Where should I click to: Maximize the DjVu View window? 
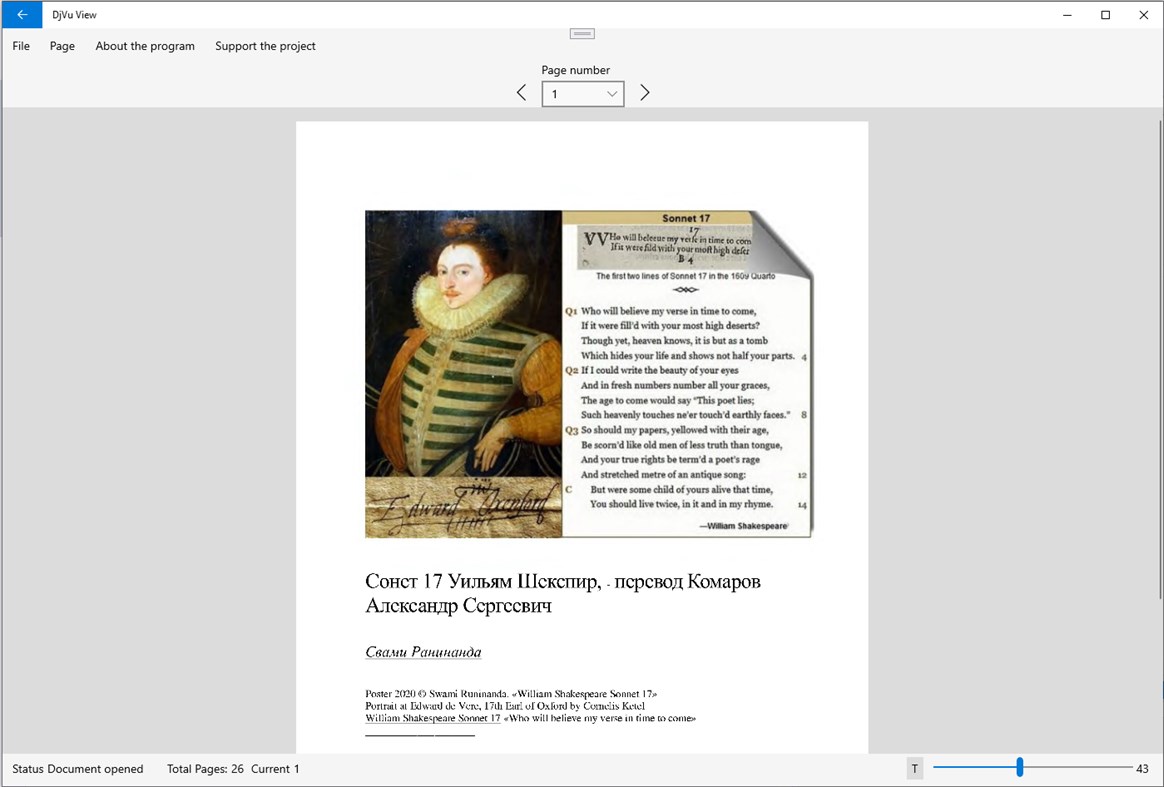pos(1105,15)
